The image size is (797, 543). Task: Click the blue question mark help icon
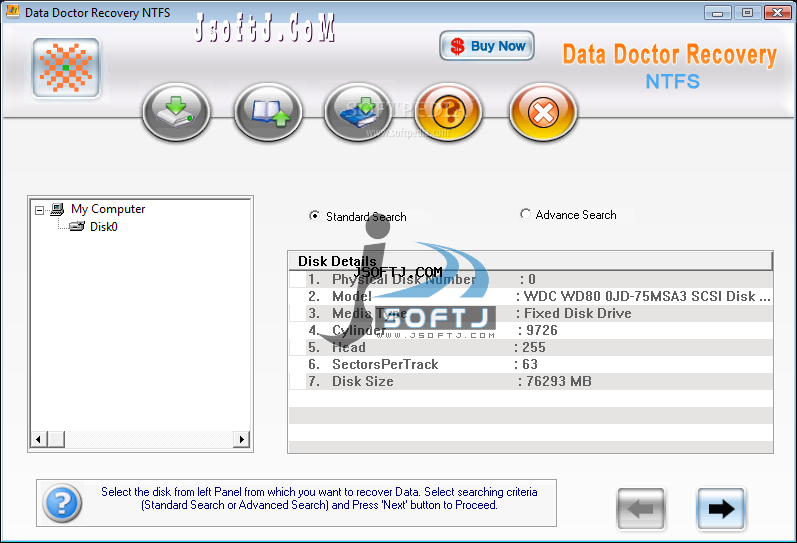[62, 503]
